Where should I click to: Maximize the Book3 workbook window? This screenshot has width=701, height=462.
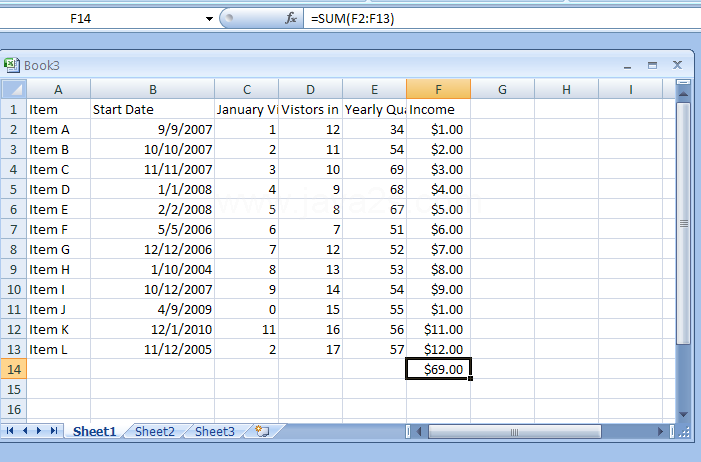pos(652,65)
